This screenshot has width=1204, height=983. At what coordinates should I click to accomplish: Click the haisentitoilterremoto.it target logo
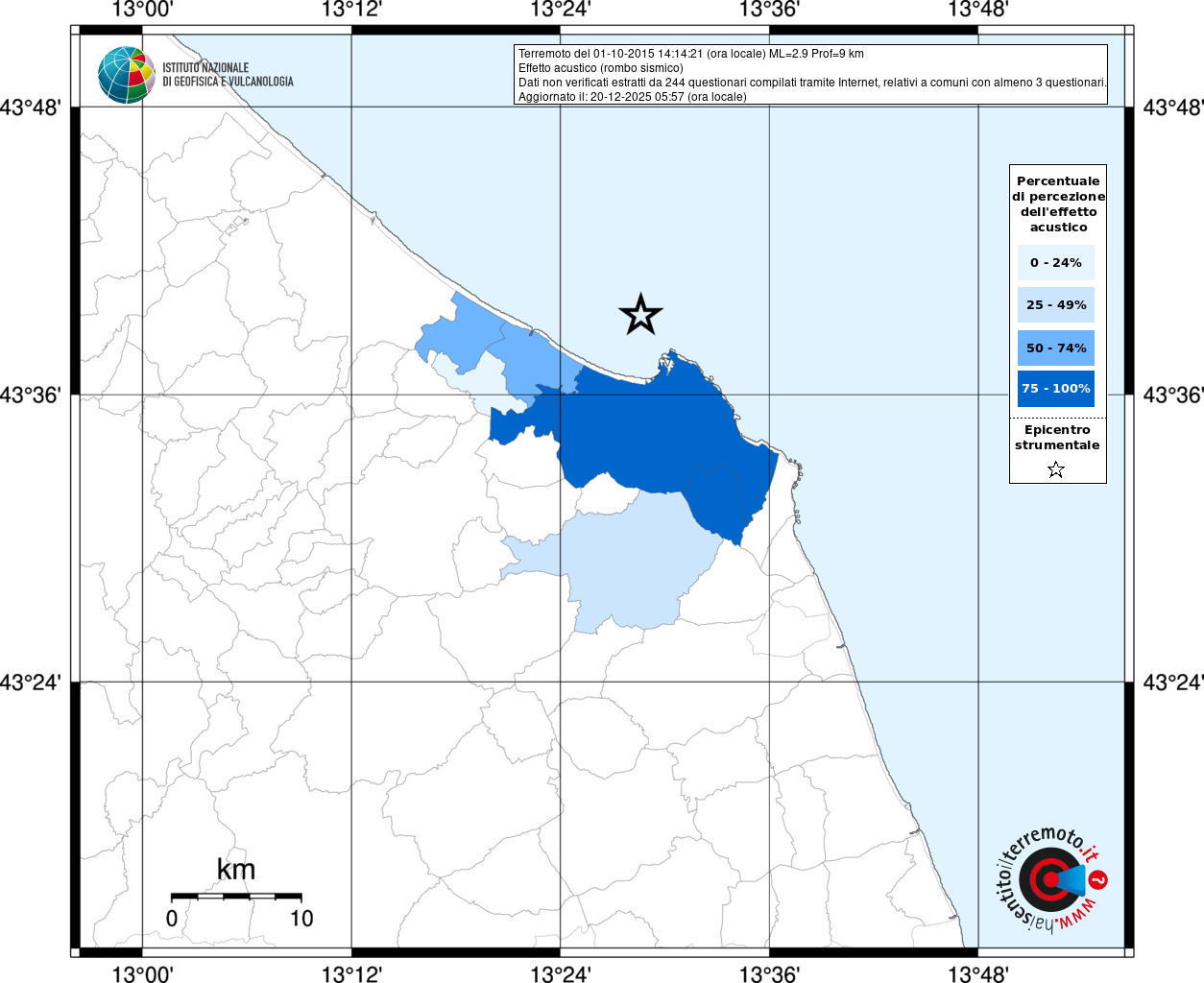pos(1047,880)
